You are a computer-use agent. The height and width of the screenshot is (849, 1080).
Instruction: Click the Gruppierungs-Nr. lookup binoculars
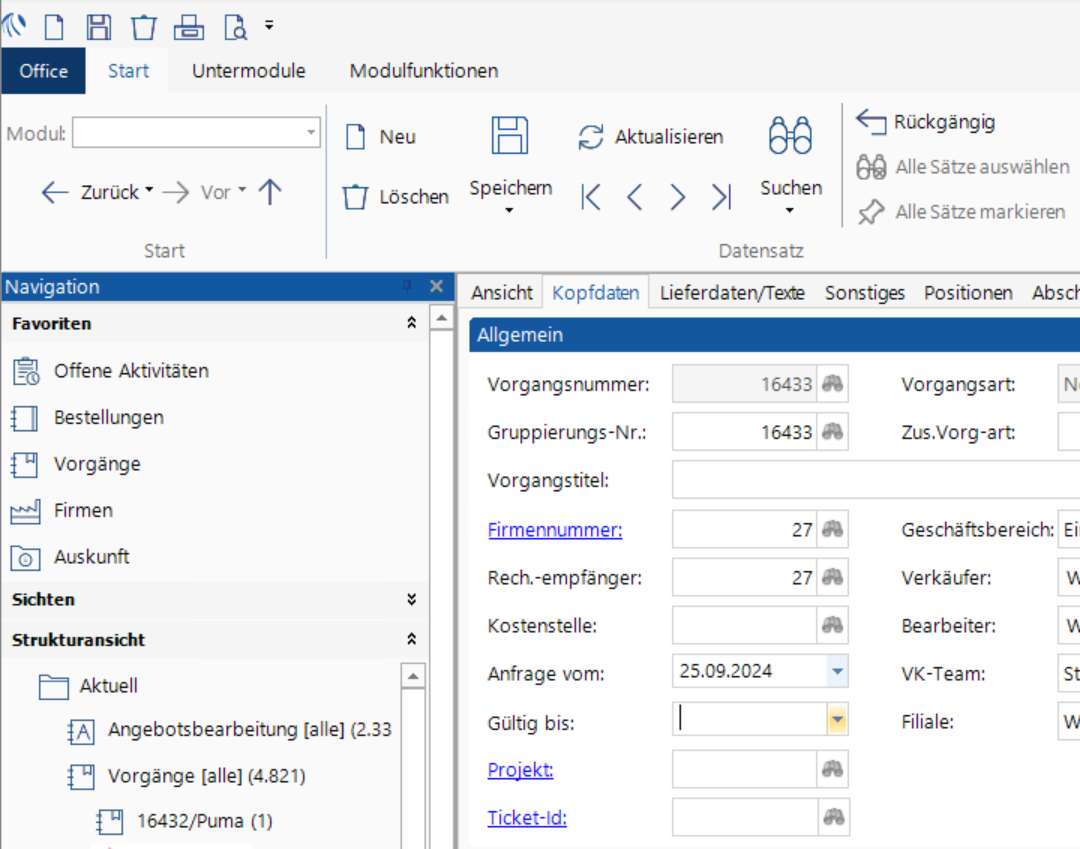(x=832, y=432)
